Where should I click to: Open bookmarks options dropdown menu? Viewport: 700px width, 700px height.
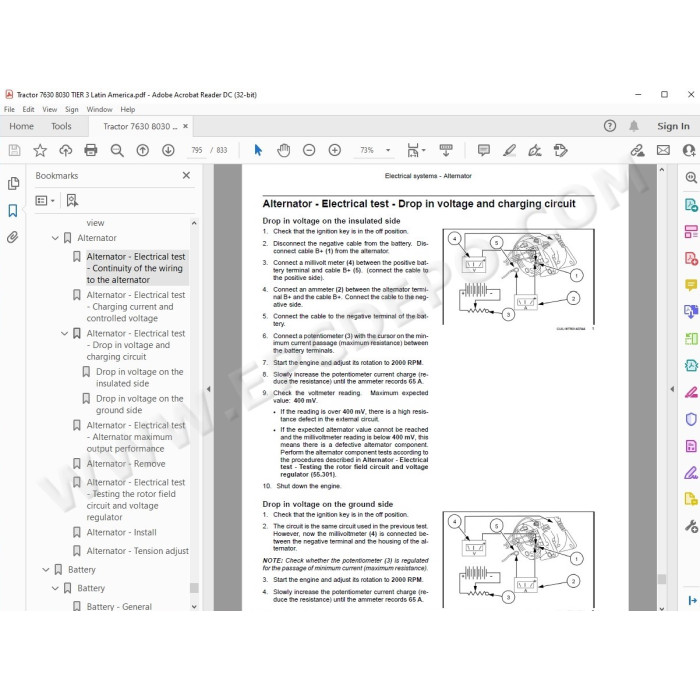tap(45, 200)
